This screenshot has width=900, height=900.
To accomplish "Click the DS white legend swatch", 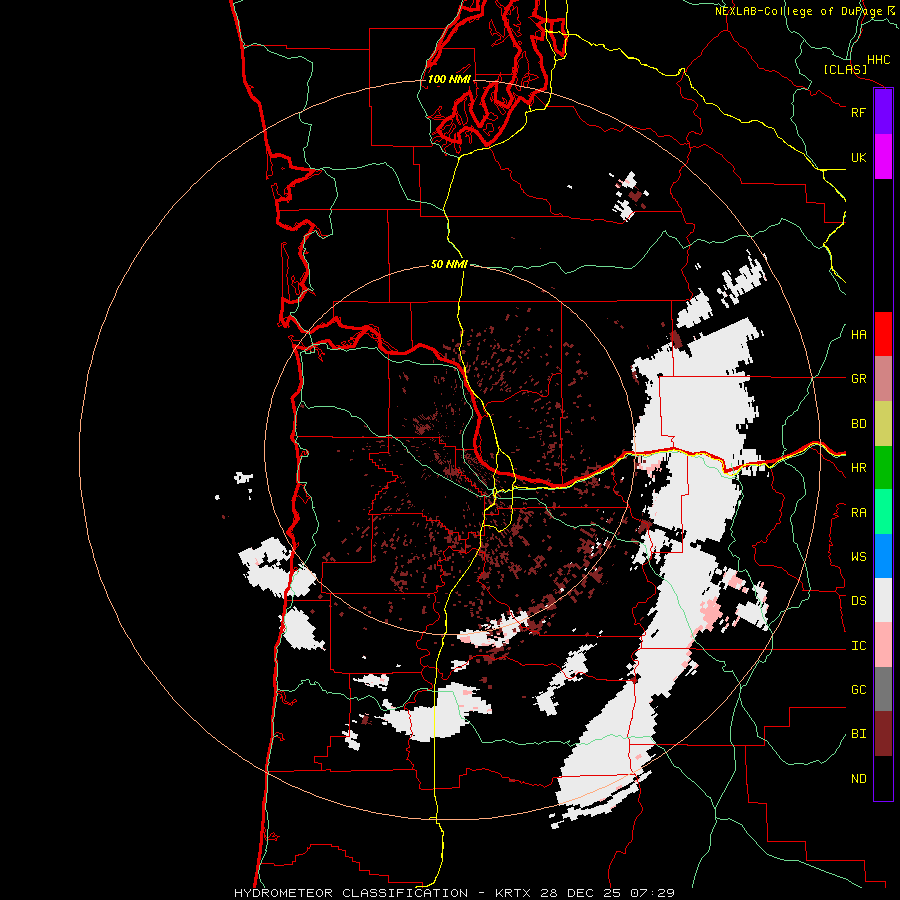I will tap(883, 600).
